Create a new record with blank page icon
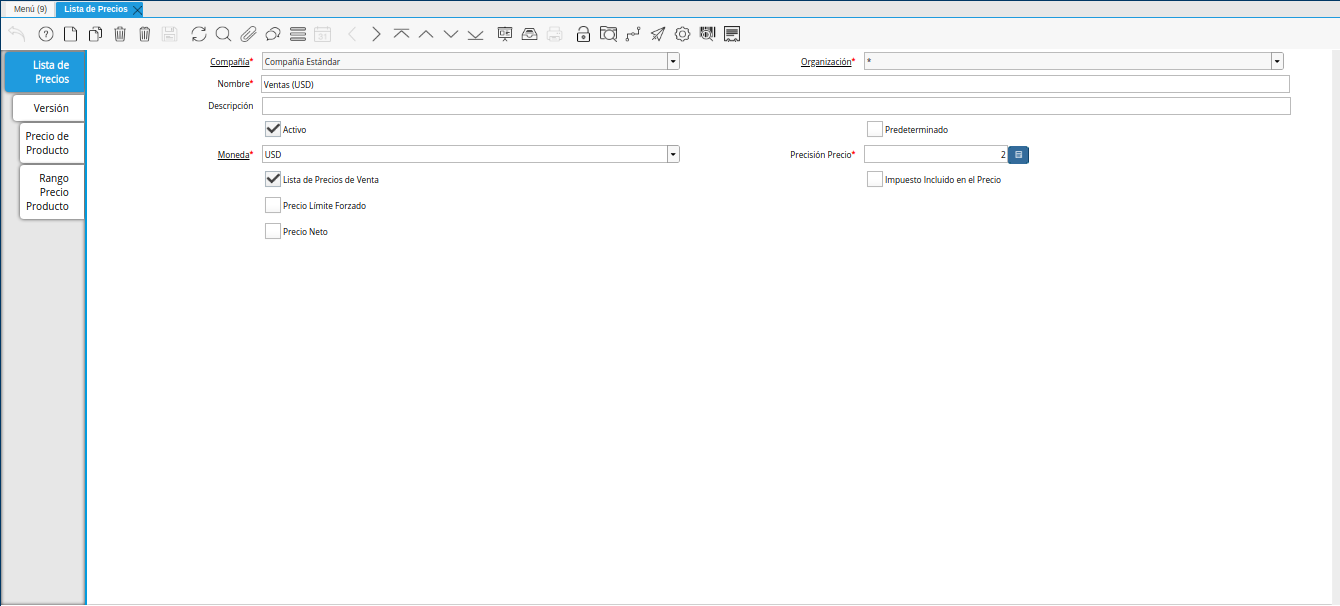 click(x=70, y=34)
